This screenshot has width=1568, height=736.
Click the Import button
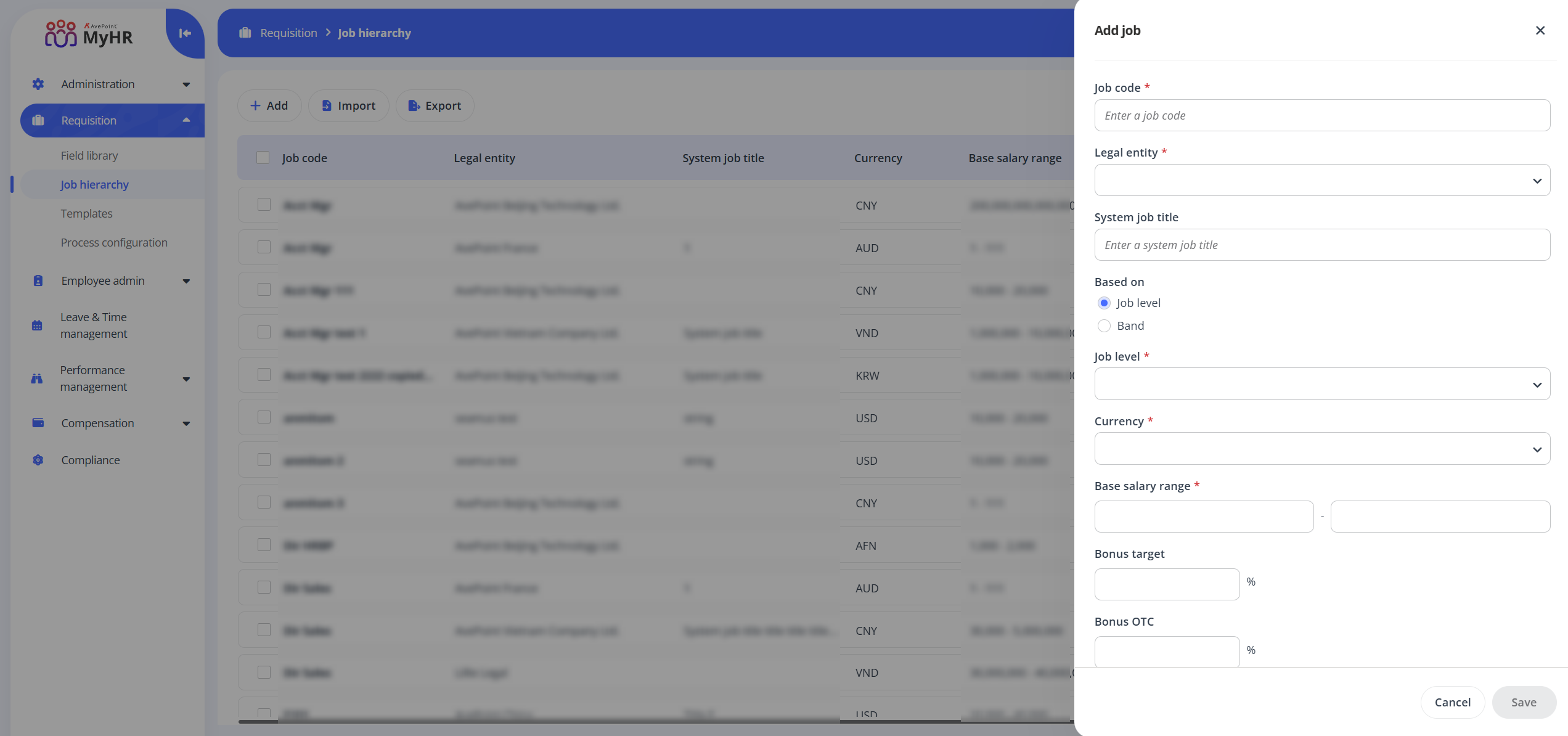(349, 105)
